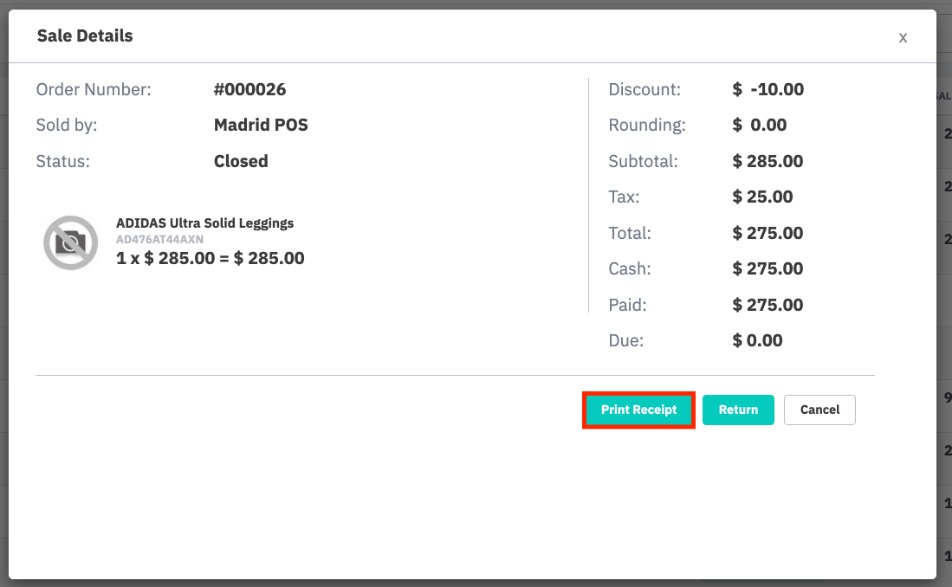Click the Print Receipt button
952x587 pixels.
coord(638,410)
